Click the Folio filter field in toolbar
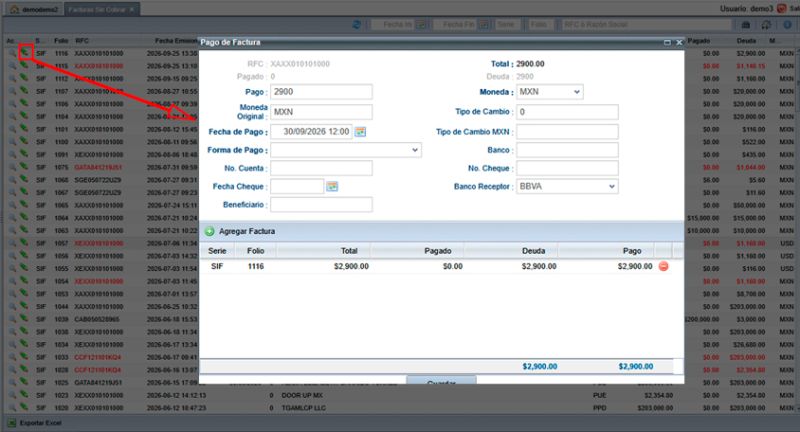The image size is (800, 432). [x=540, y=24]
